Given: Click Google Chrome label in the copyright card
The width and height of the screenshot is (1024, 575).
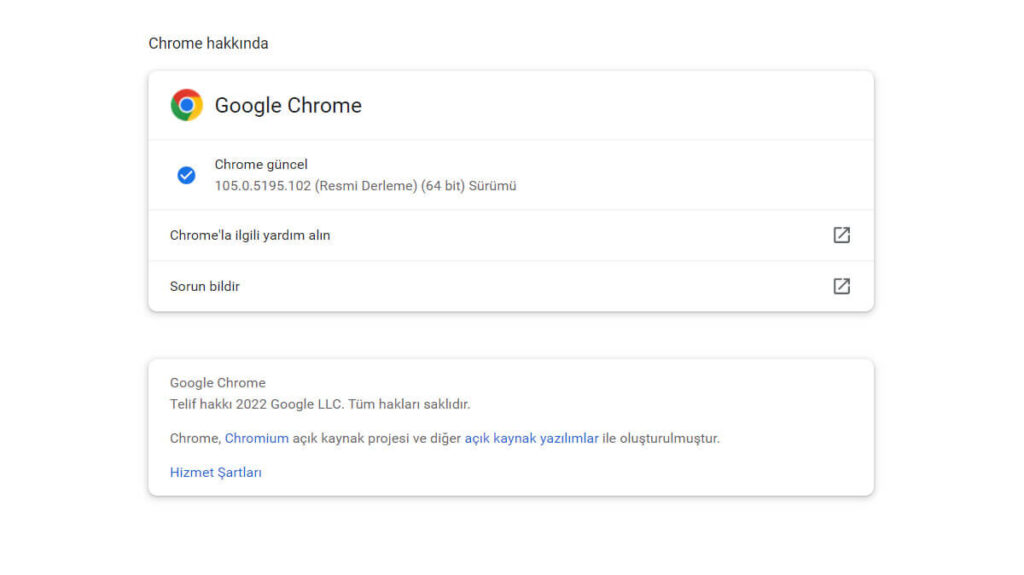Looking at the screenshot, I should pos(217,383).
